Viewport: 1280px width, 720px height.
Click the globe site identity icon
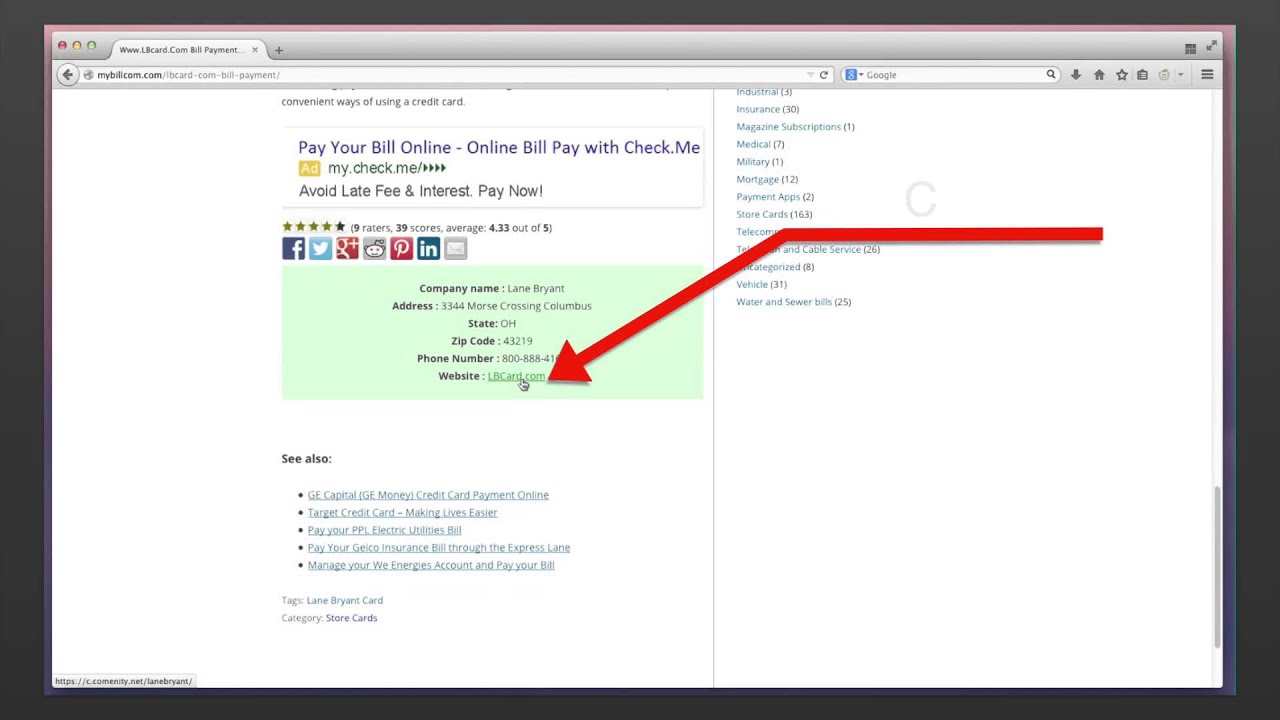tap(88, 75)
